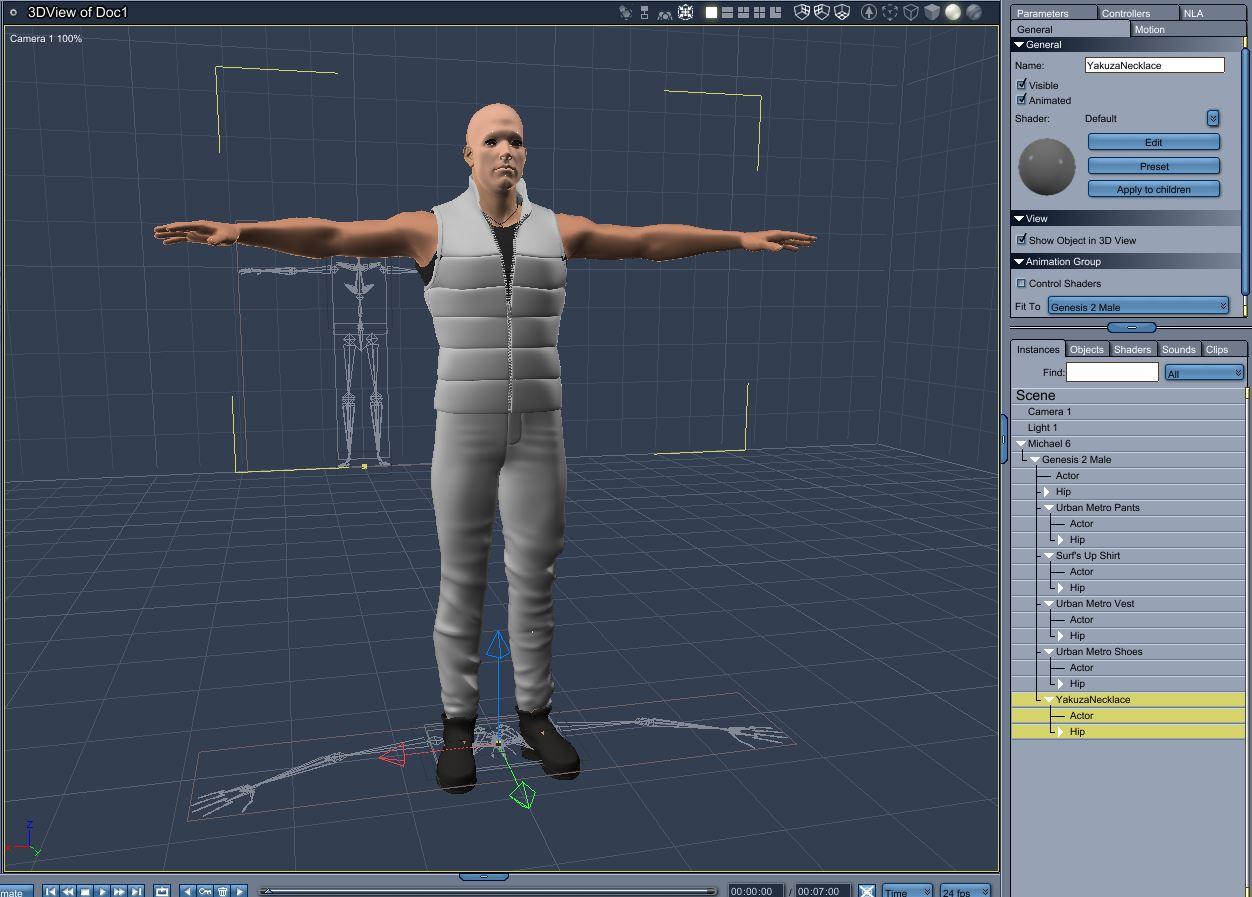
Task: Jump to last frame of animation
Action: (136, 891)
